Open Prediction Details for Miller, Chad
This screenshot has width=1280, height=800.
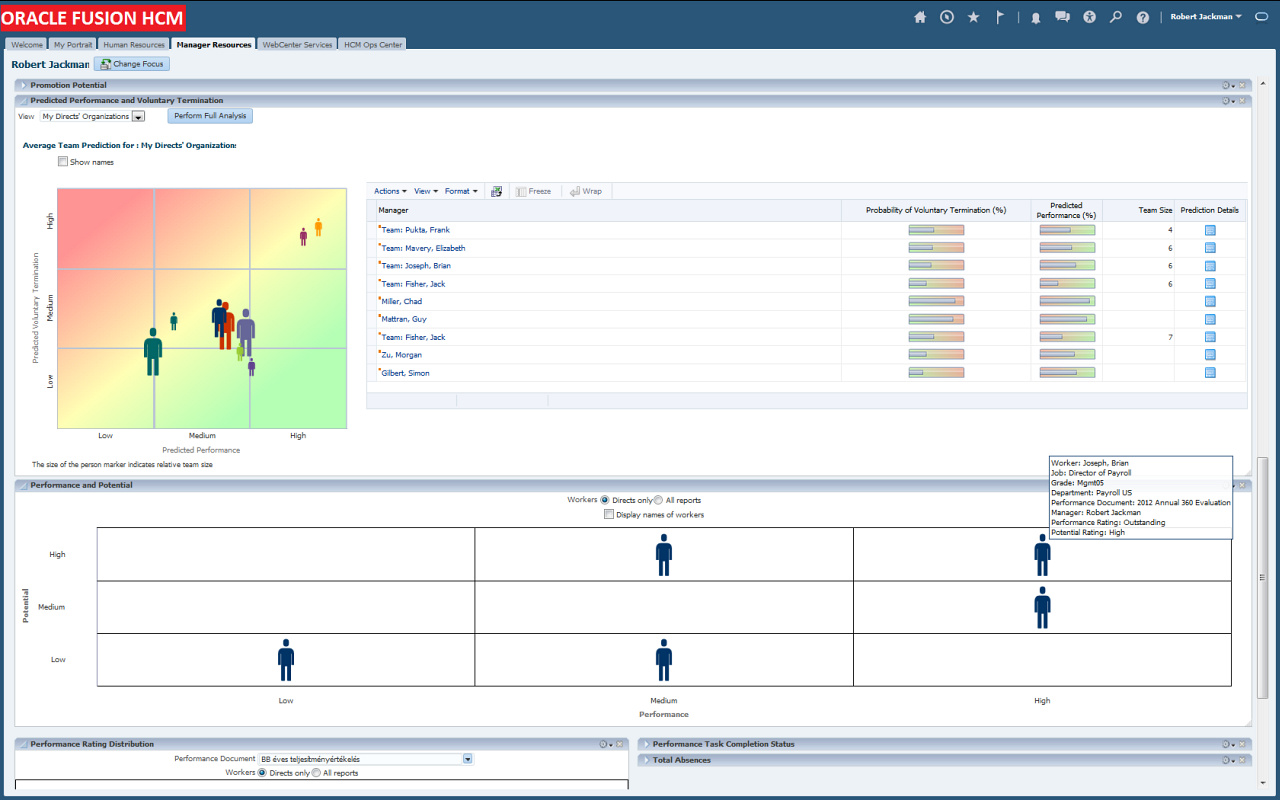pyautogui.click(x=1210, y=301)
